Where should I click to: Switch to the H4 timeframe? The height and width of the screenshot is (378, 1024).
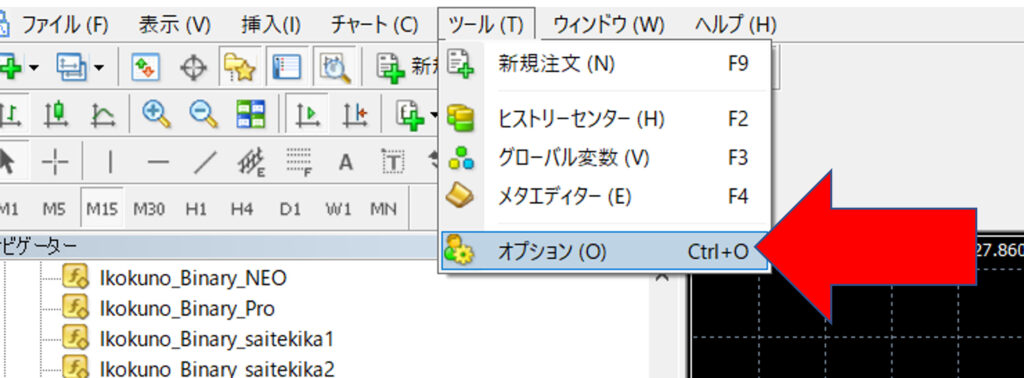[x=242, y=209]
